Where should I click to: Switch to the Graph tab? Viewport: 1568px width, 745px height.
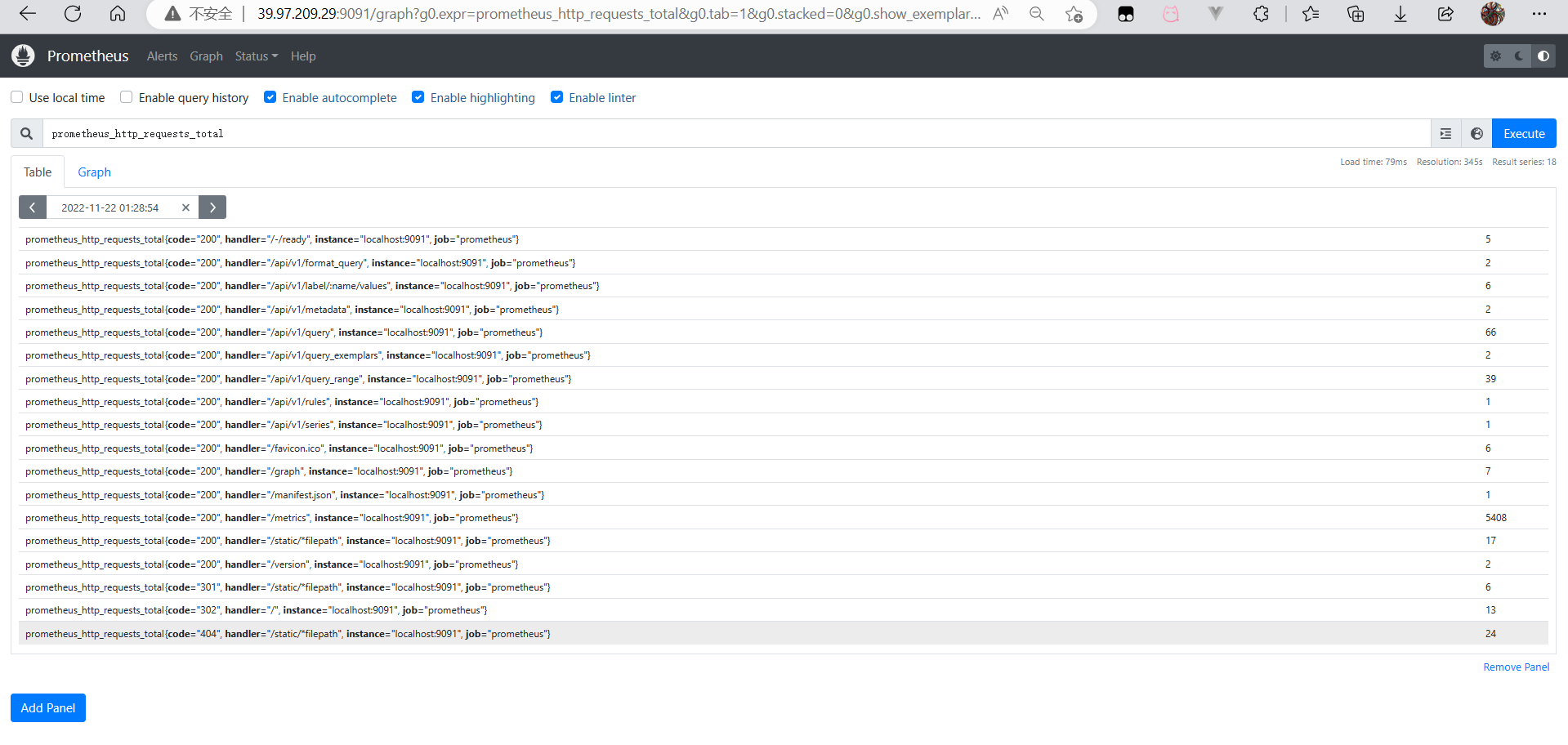coord(94,172)
